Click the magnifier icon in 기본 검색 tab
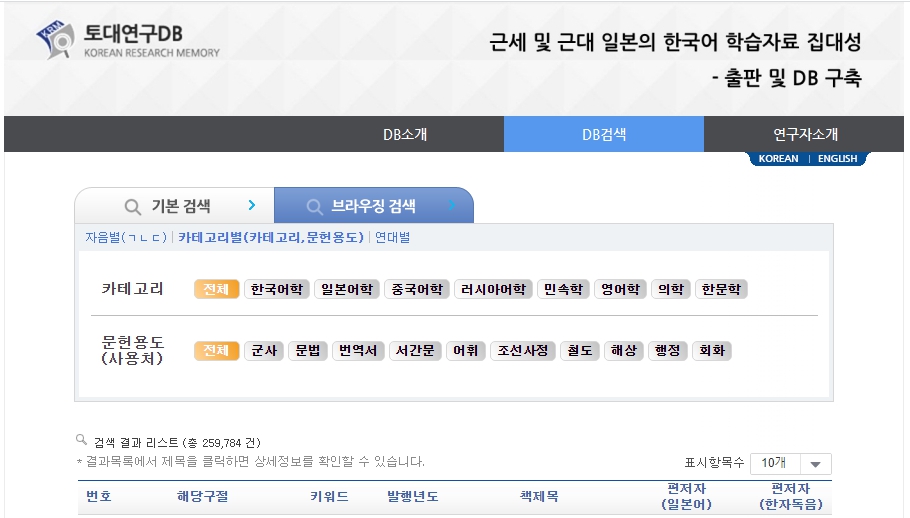 coord(132,207)
